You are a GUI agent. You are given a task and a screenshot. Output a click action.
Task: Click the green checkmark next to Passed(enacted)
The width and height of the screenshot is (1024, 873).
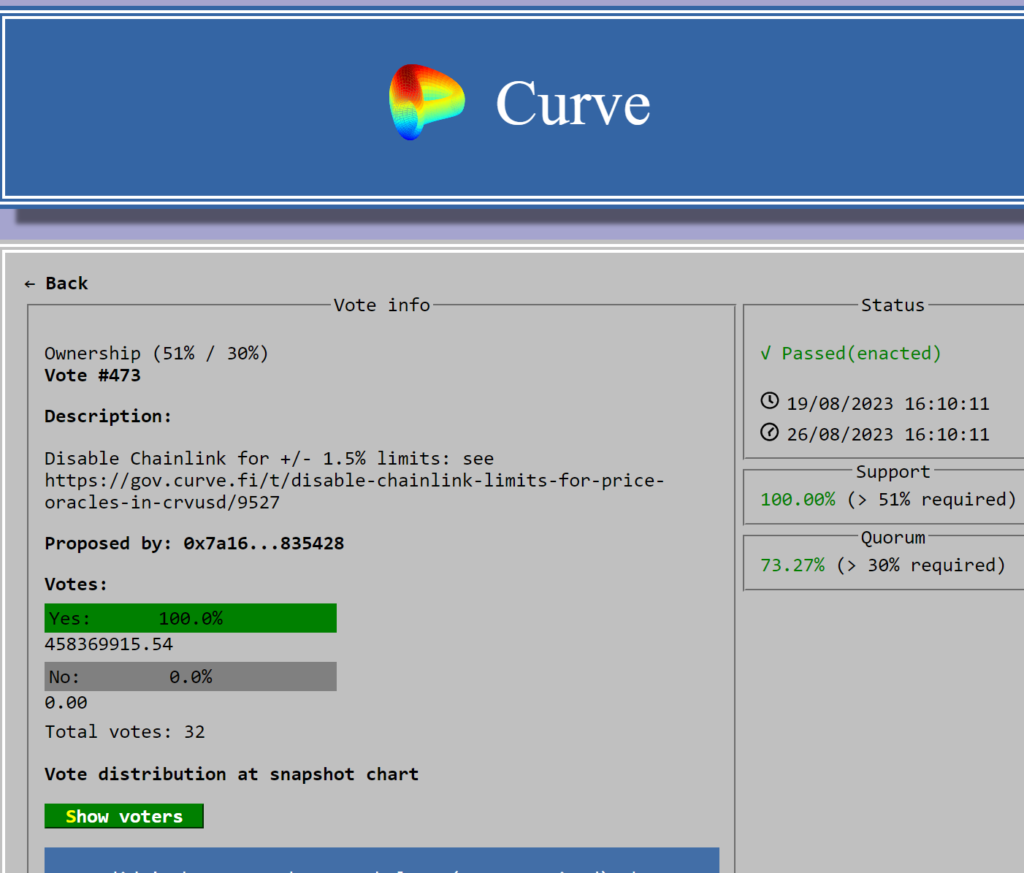click(766, 353)
